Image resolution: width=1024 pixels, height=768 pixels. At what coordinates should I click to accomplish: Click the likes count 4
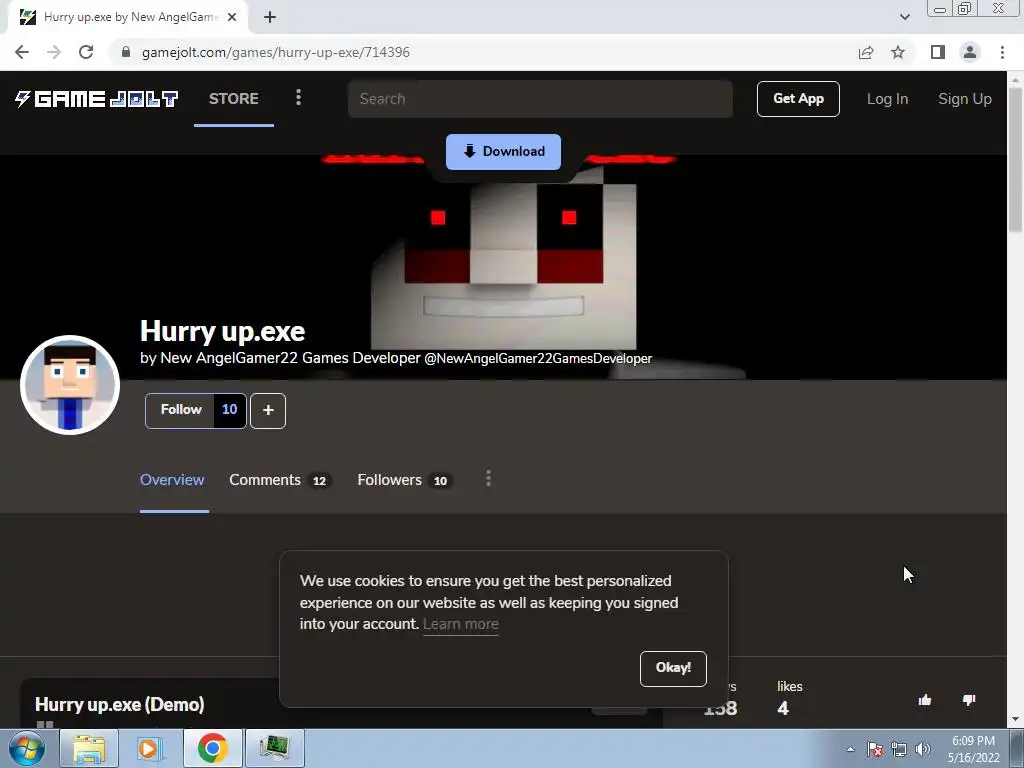pos(783,709)
